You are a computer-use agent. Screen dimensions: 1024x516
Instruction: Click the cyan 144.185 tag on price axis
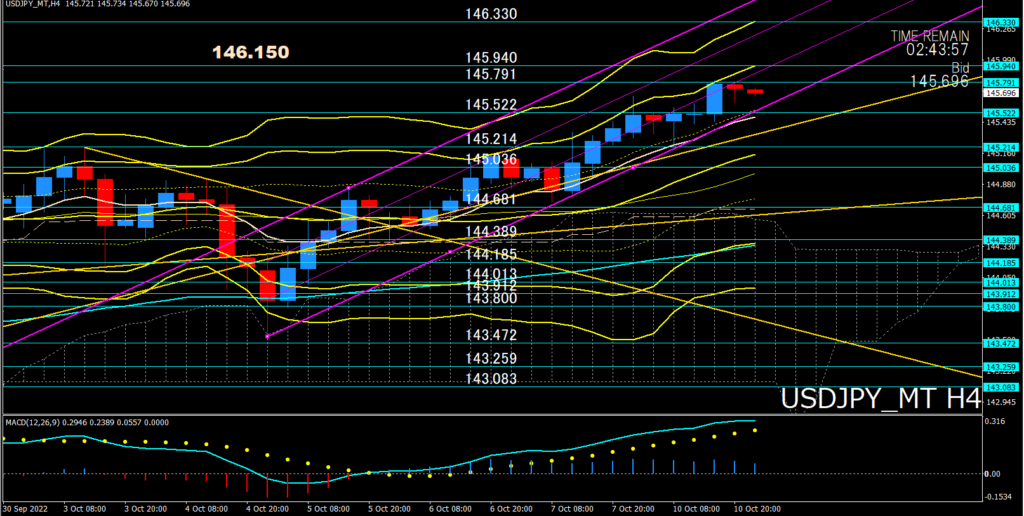point(1000,263)
